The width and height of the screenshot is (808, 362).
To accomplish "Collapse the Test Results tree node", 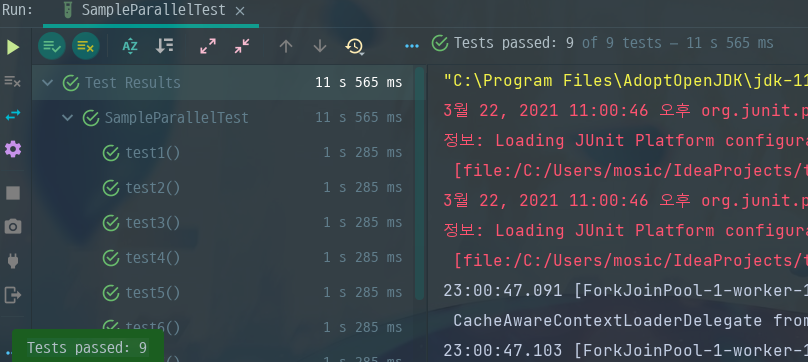I will coord(47,83).
